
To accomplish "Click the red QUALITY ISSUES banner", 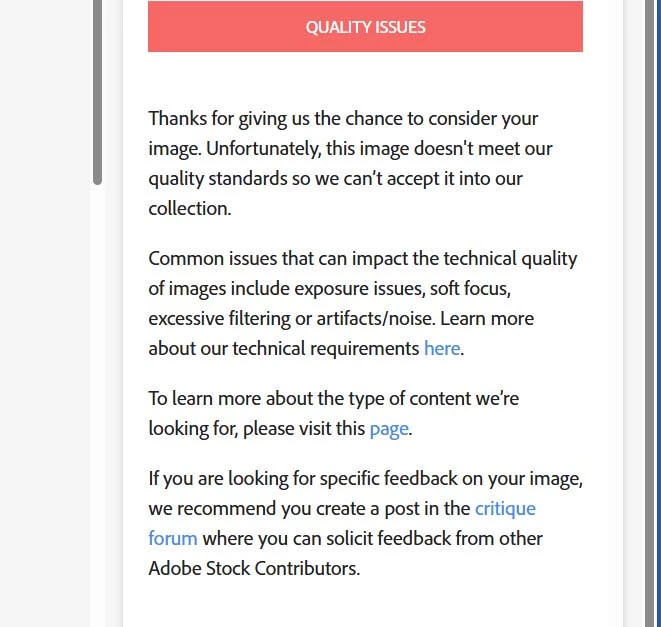I will pos(365,27).
